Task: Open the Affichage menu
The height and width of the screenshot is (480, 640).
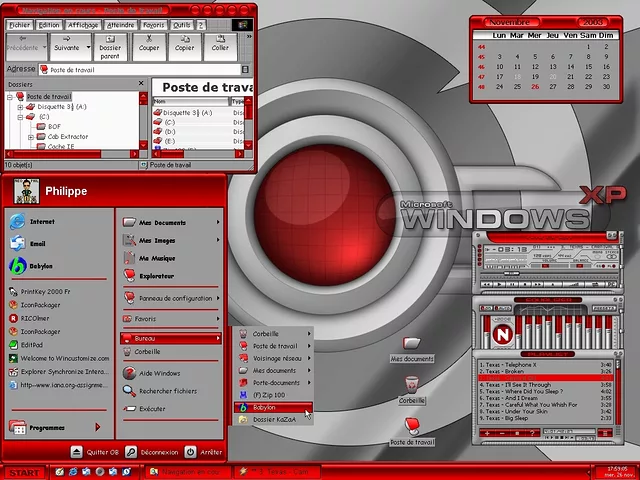Action: [83, 24]
